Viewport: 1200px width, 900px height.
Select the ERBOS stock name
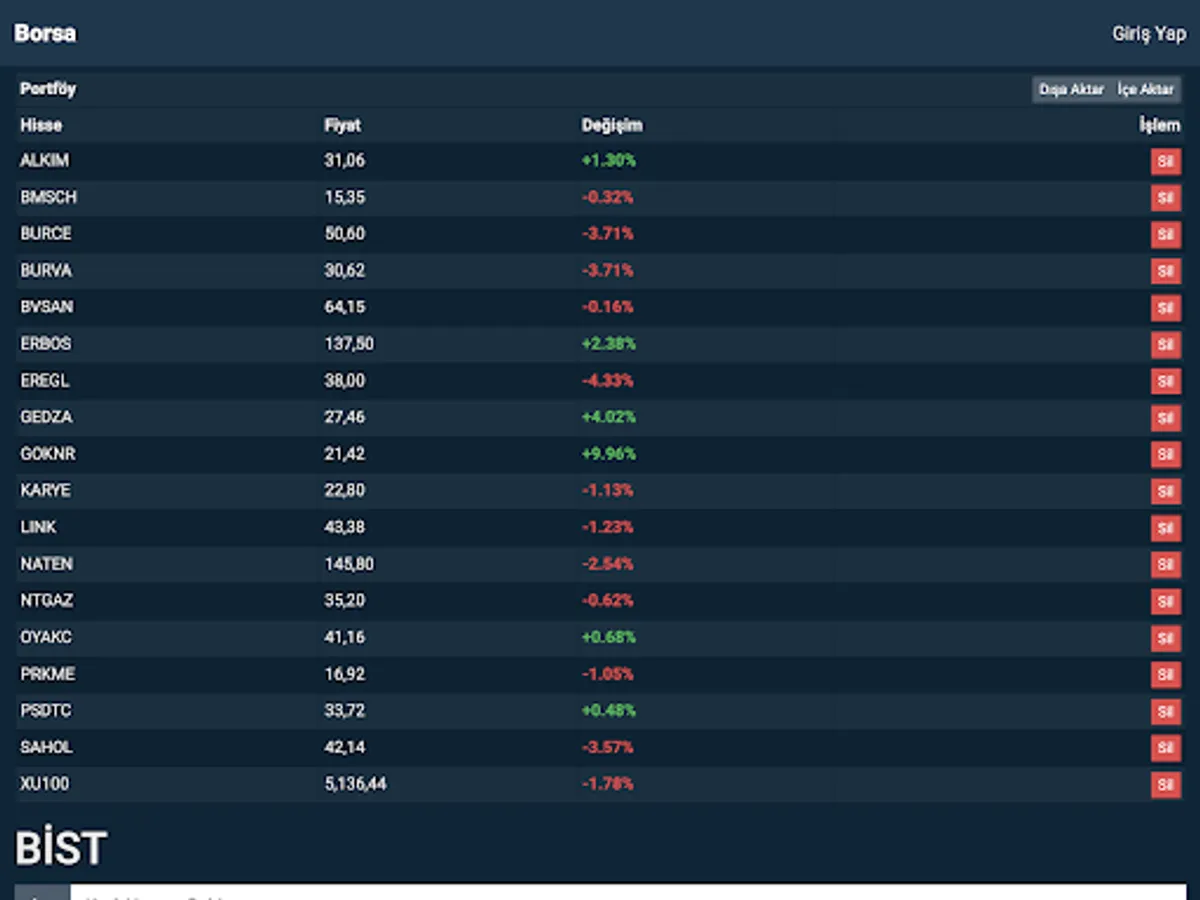click(x=46, y=344)
